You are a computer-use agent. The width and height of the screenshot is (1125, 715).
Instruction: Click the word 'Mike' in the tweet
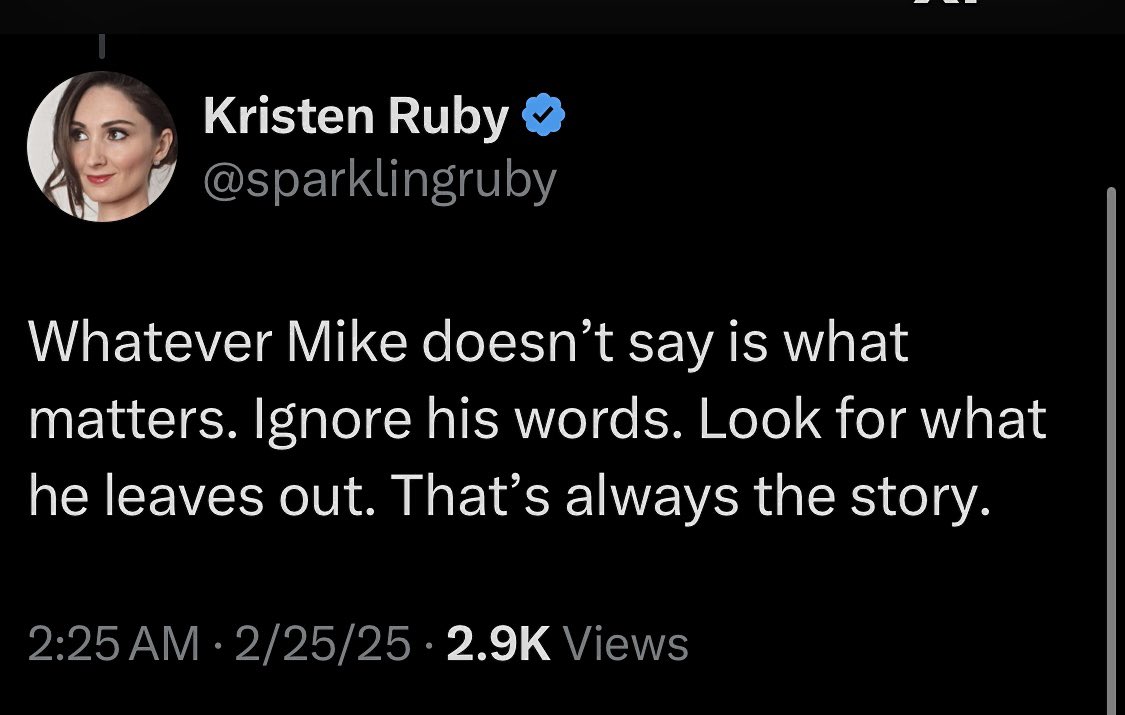click(x=347, y=343)
